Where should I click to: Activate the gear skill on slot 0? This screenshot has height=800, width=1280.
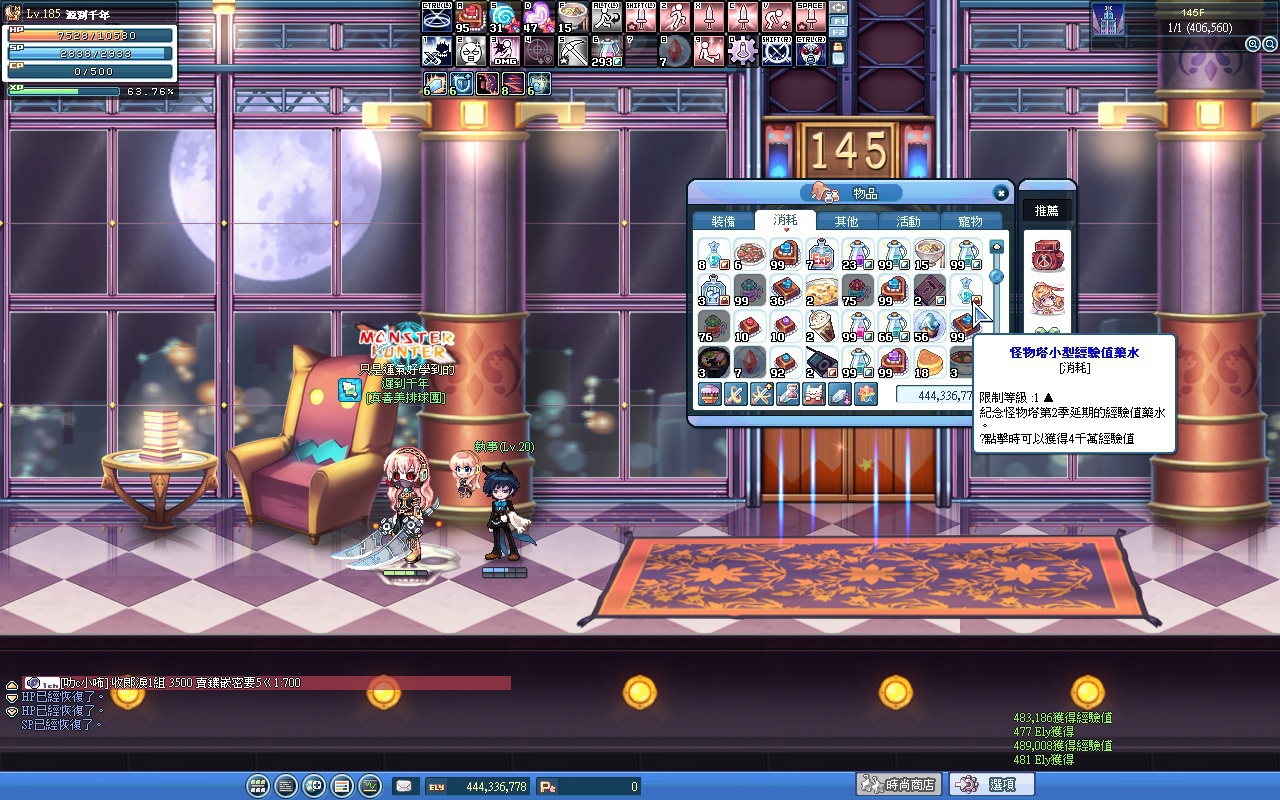[x=742, y=51]
